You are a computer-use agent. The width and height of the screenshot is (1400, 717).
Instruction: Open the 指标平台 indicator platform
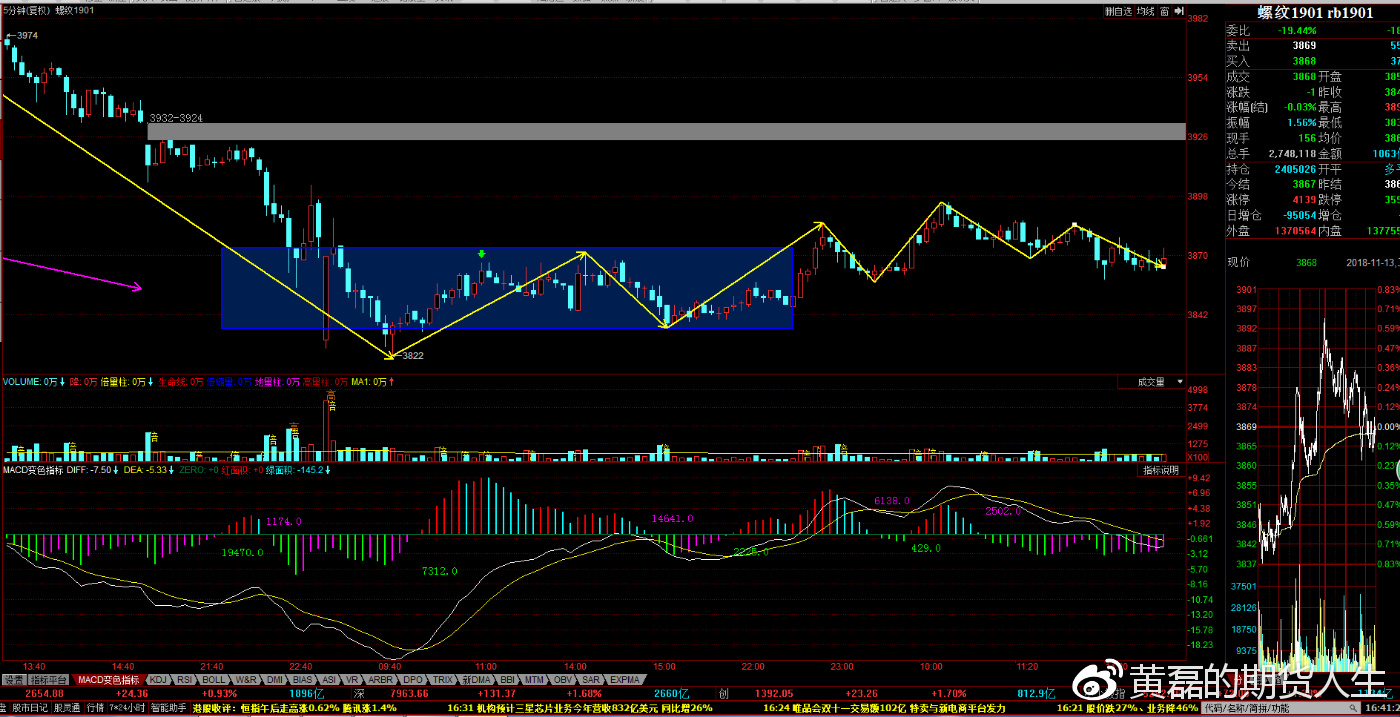point(50,680)
